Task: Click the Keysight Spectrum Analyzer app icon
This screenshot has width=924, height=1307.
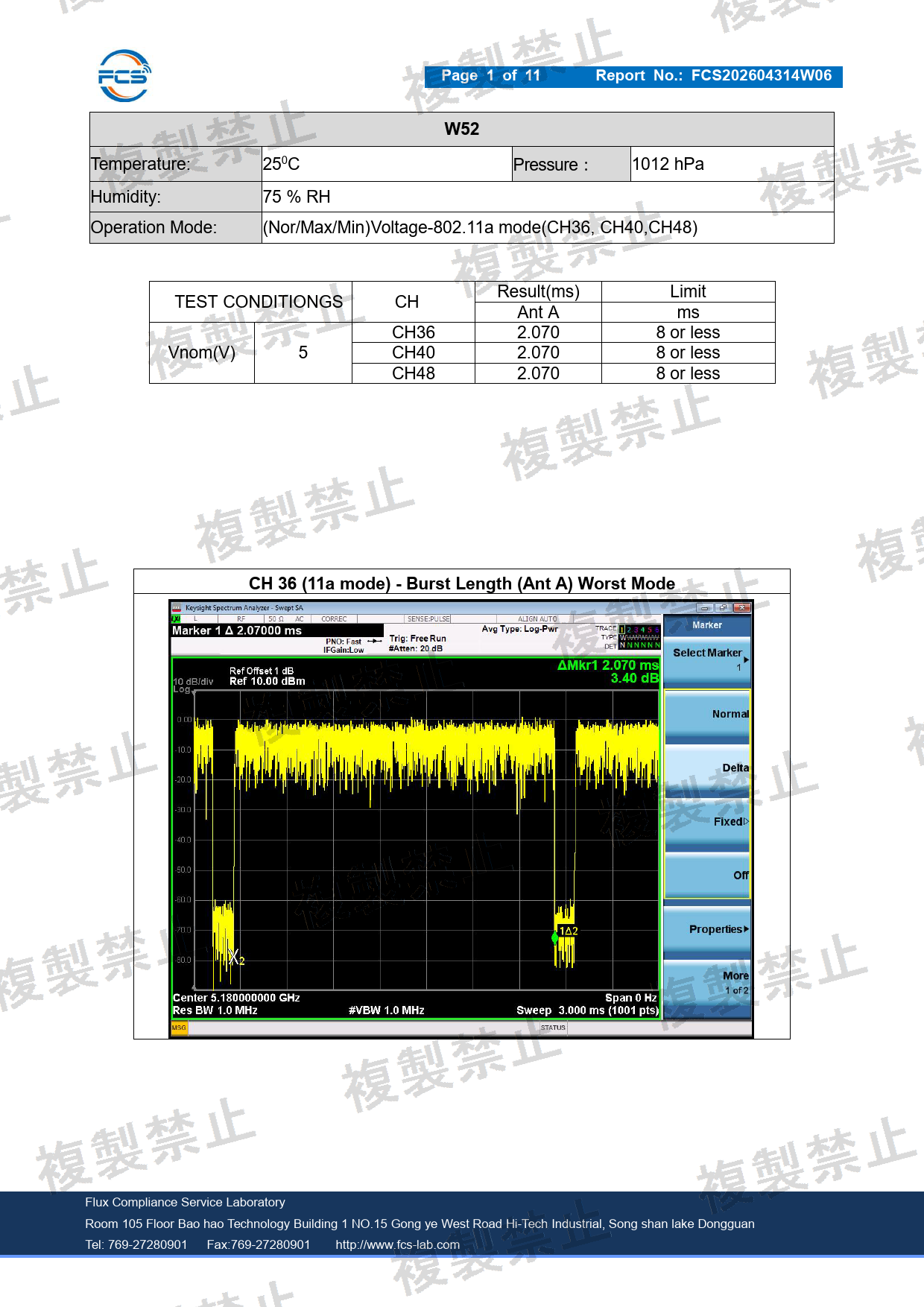Action: 177,608
